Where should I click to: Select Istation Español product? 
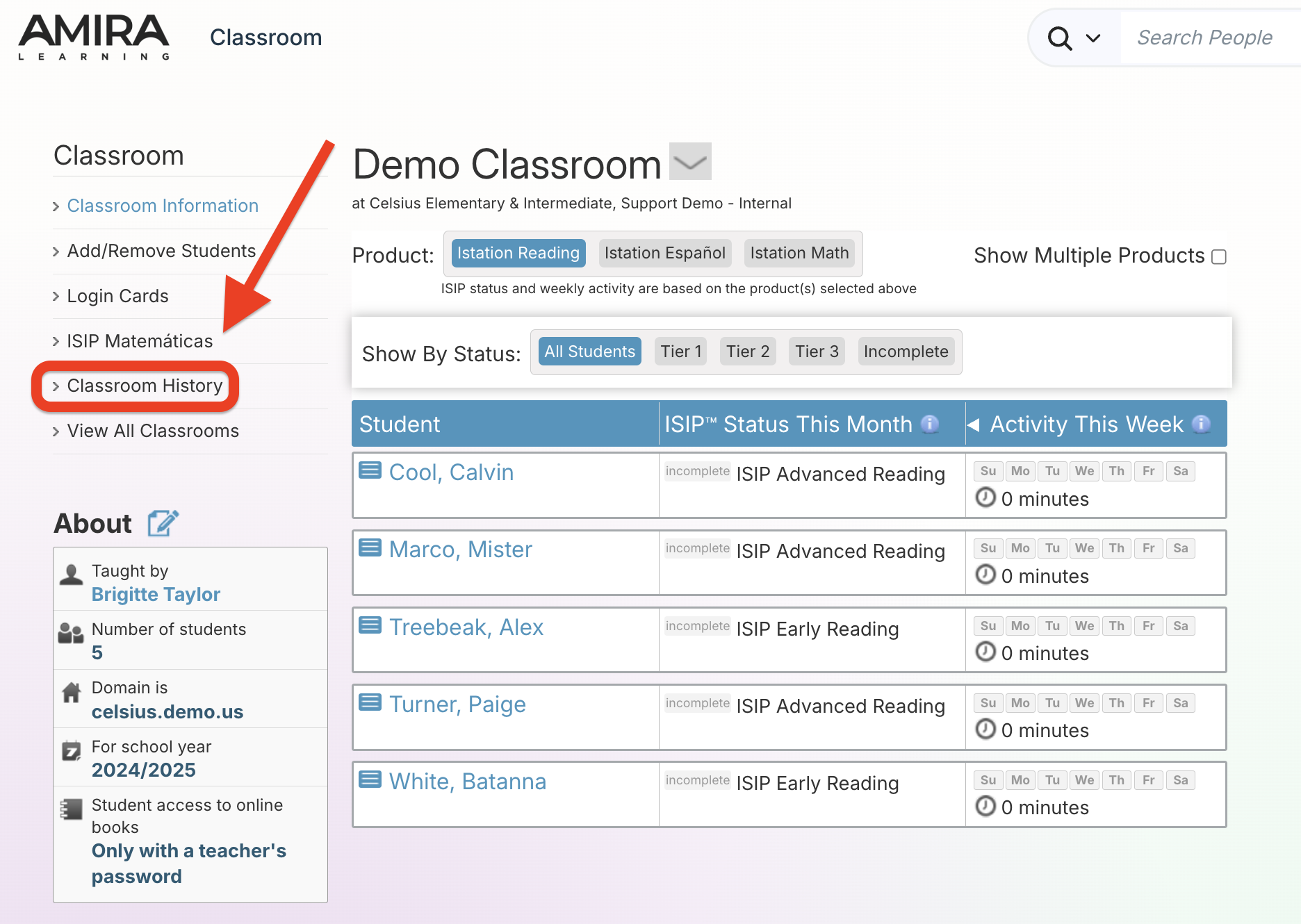[665, 253]
